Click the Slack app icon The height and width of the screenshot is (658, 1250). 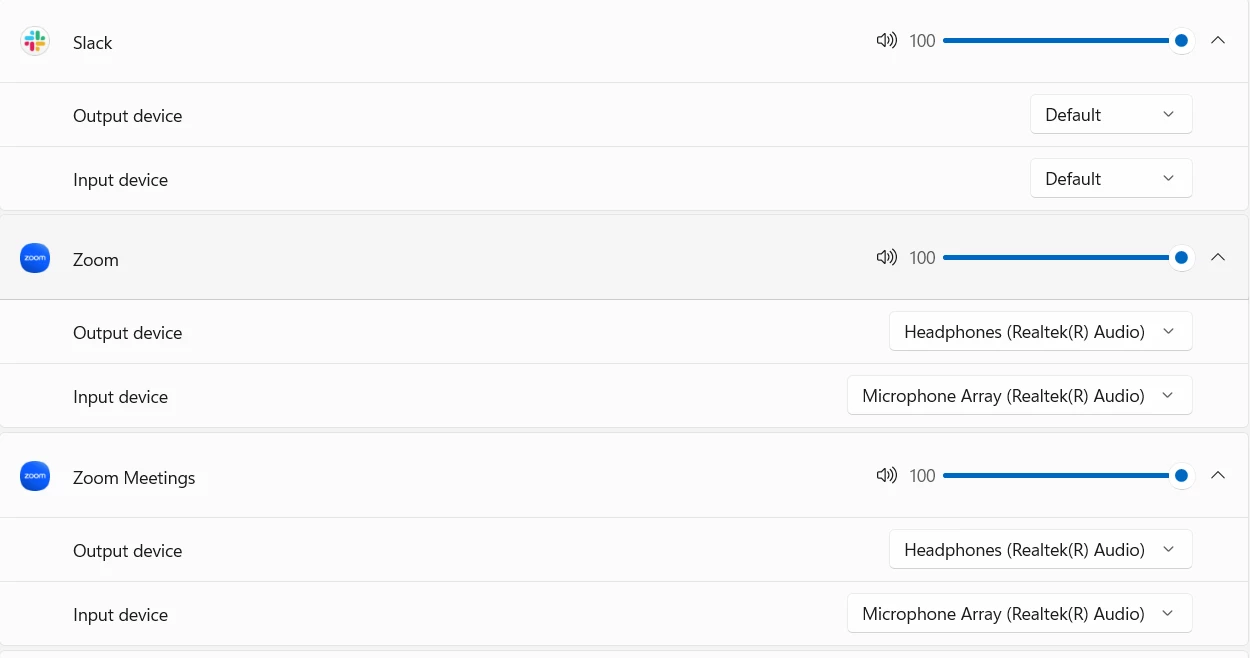(x=35, y=42)
